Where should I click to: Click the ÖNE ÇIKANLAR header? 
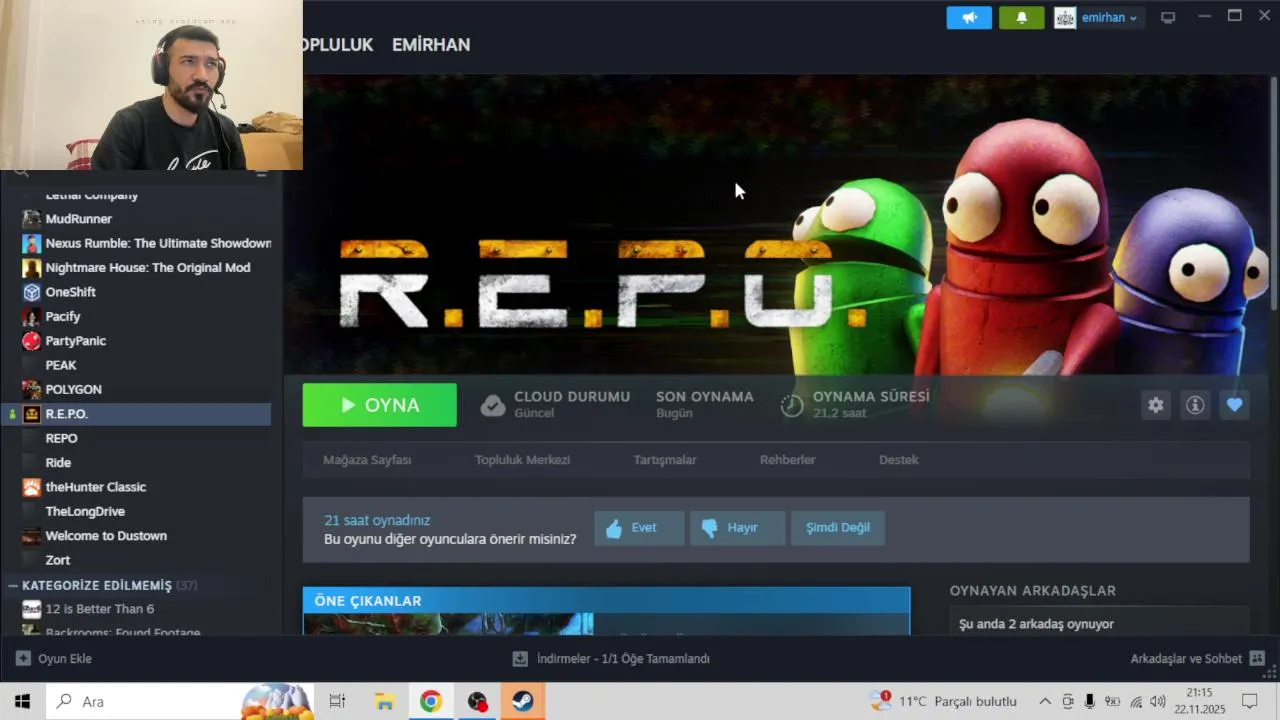coord(606,600)
